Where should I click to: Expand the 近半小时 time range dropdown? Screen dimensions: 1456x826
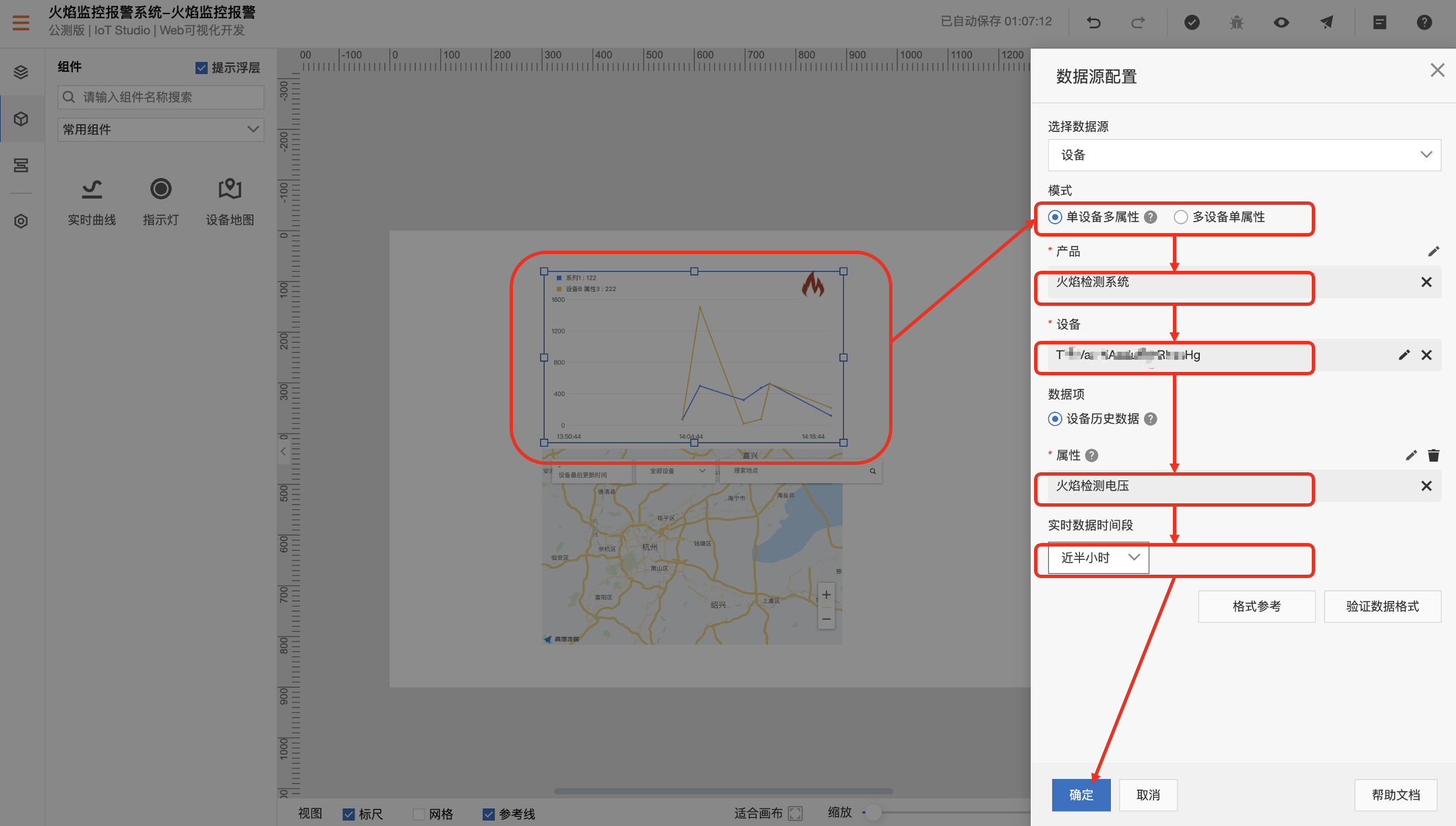click(x=1099, y=558)
